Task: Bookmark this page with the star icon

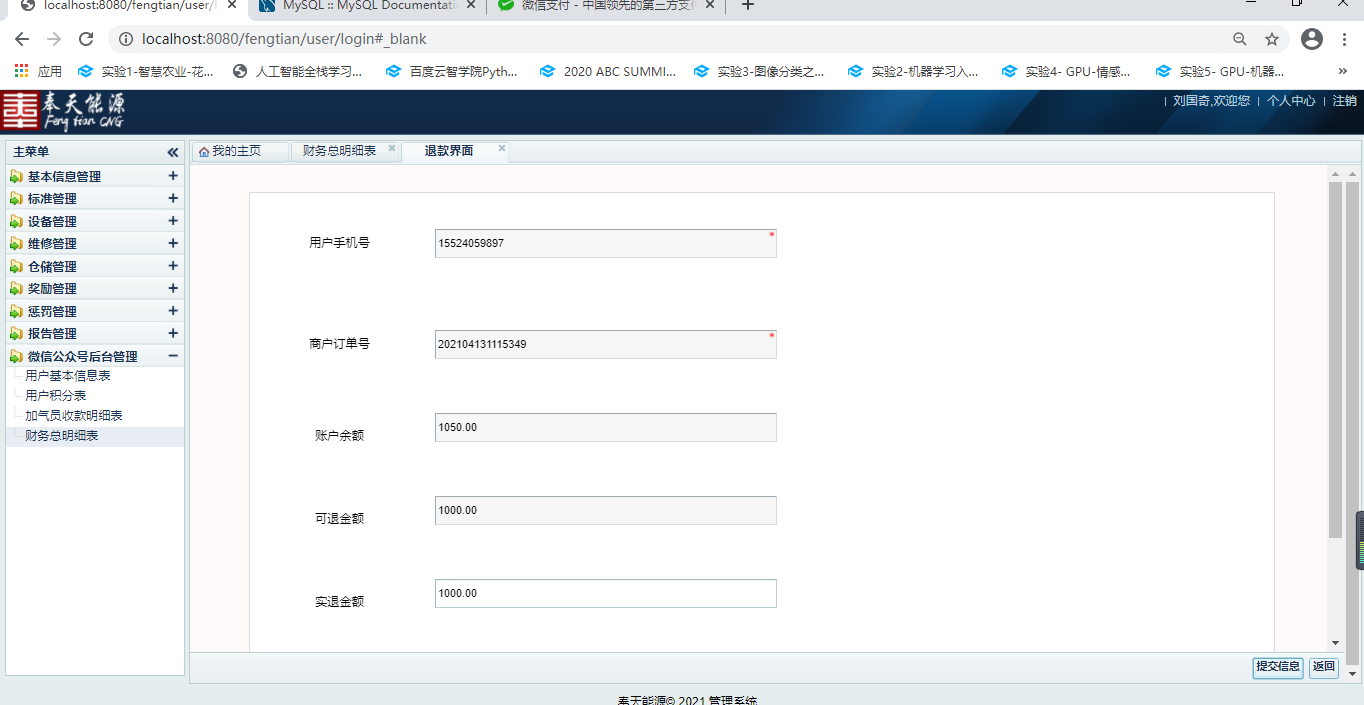Action: (1272, 39)
